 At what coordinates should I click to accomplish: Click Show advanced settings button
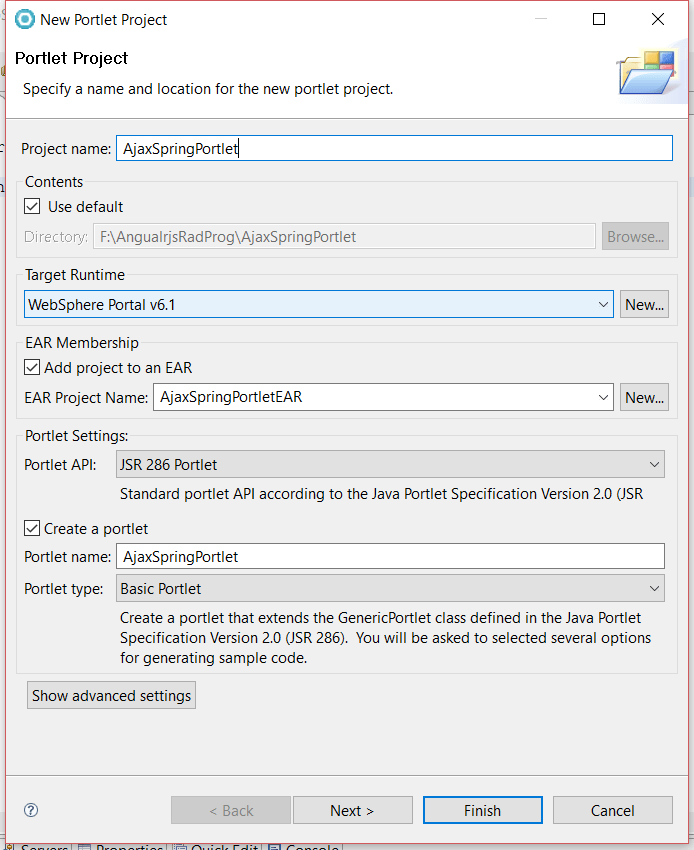[x=111, y=695]
